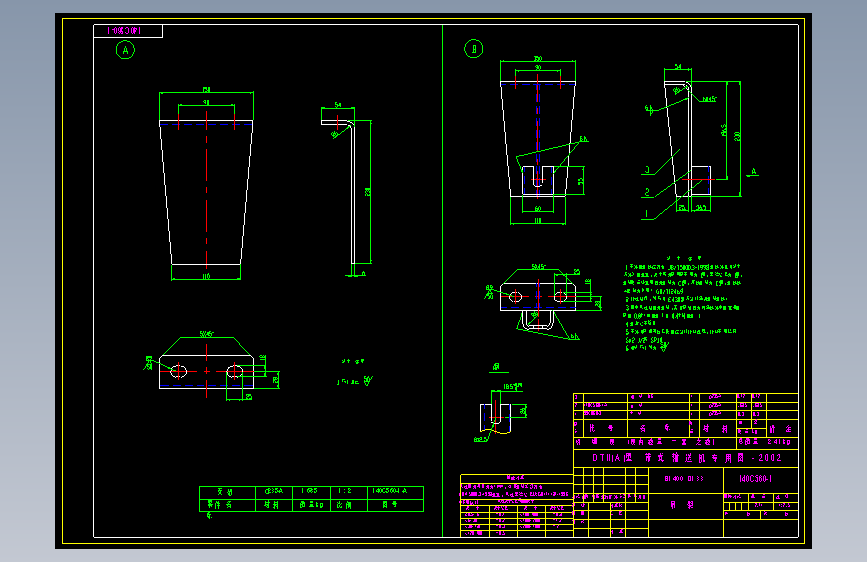Select the 54 dimension on view A side profile

338,105
